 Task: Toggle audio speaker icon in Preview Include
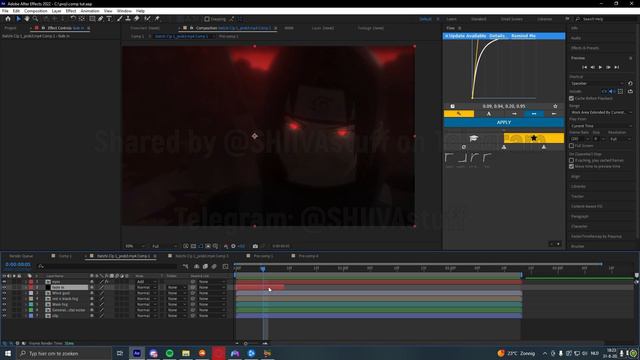pyautogui.click(x=611, y=91)
